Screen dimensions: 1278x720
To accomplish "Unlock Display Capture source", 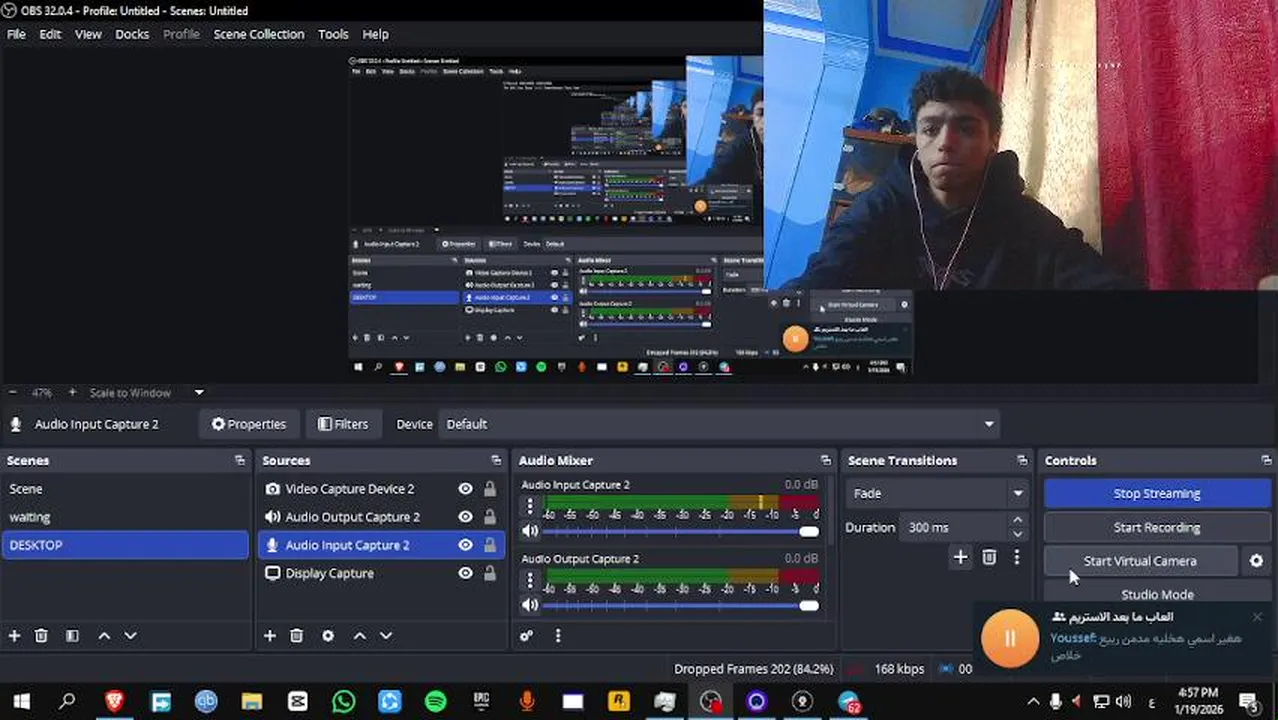I will (x=490, y=573).
